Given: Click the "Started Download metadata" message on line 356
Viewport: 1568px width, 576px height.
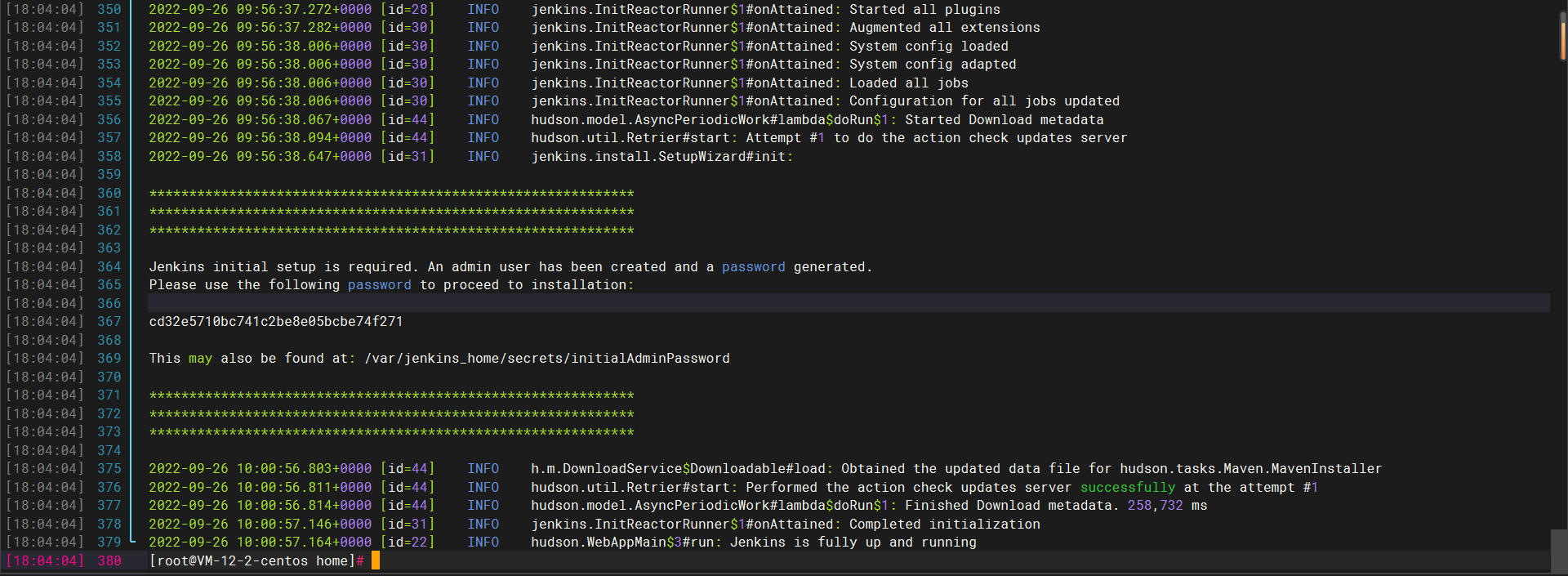Looking at the screenshot, I should click(1004, 120).
